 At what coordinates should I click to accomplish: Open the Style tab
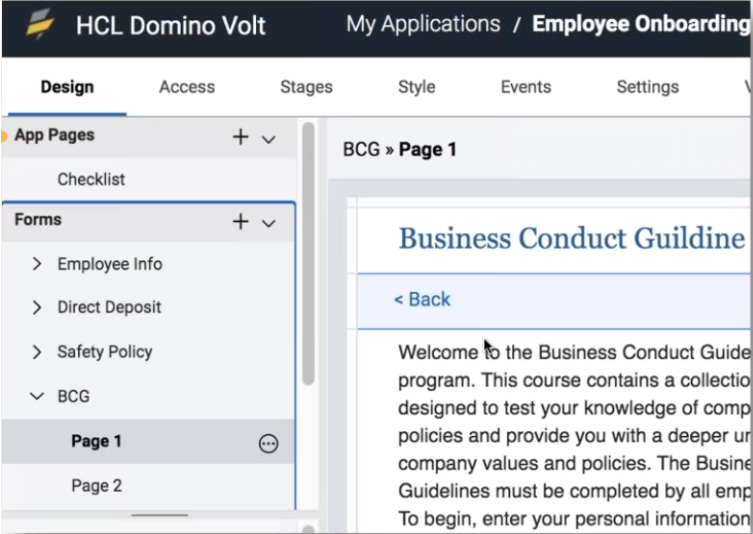(416, 87)
